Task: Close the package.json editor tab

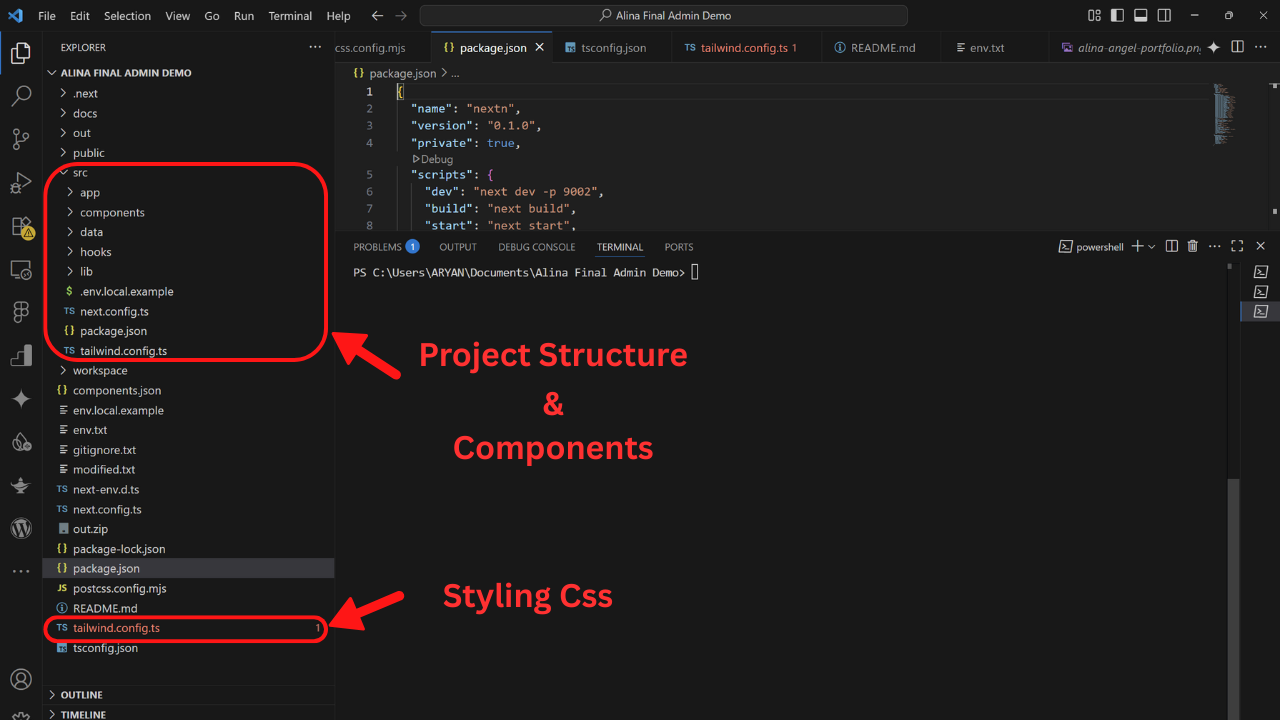Action: click(x=539, y=46)
